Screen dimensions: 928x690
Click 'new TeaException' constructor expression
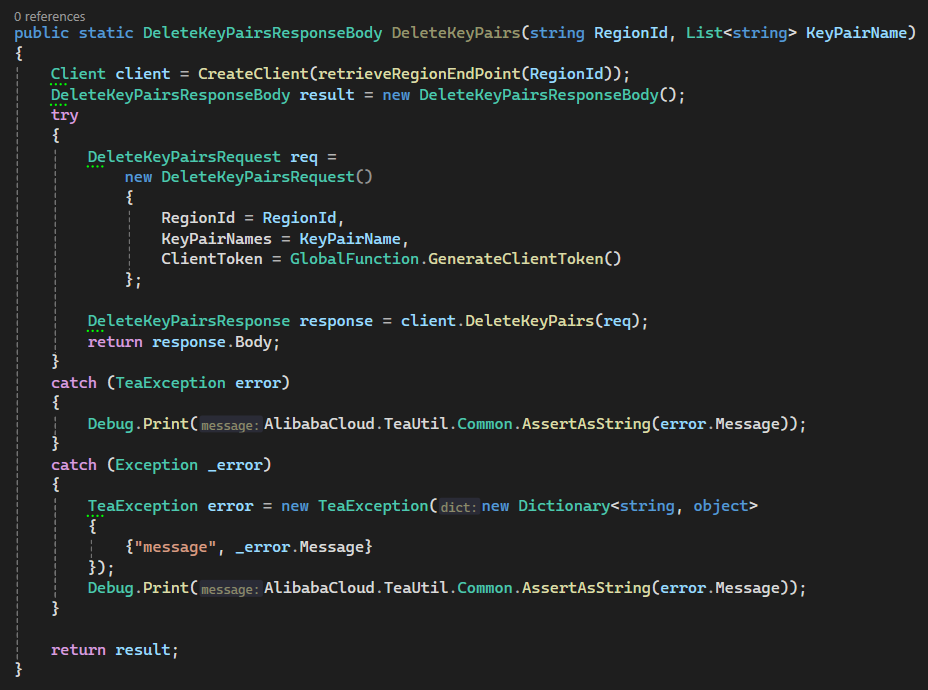[x=355, y=506]
